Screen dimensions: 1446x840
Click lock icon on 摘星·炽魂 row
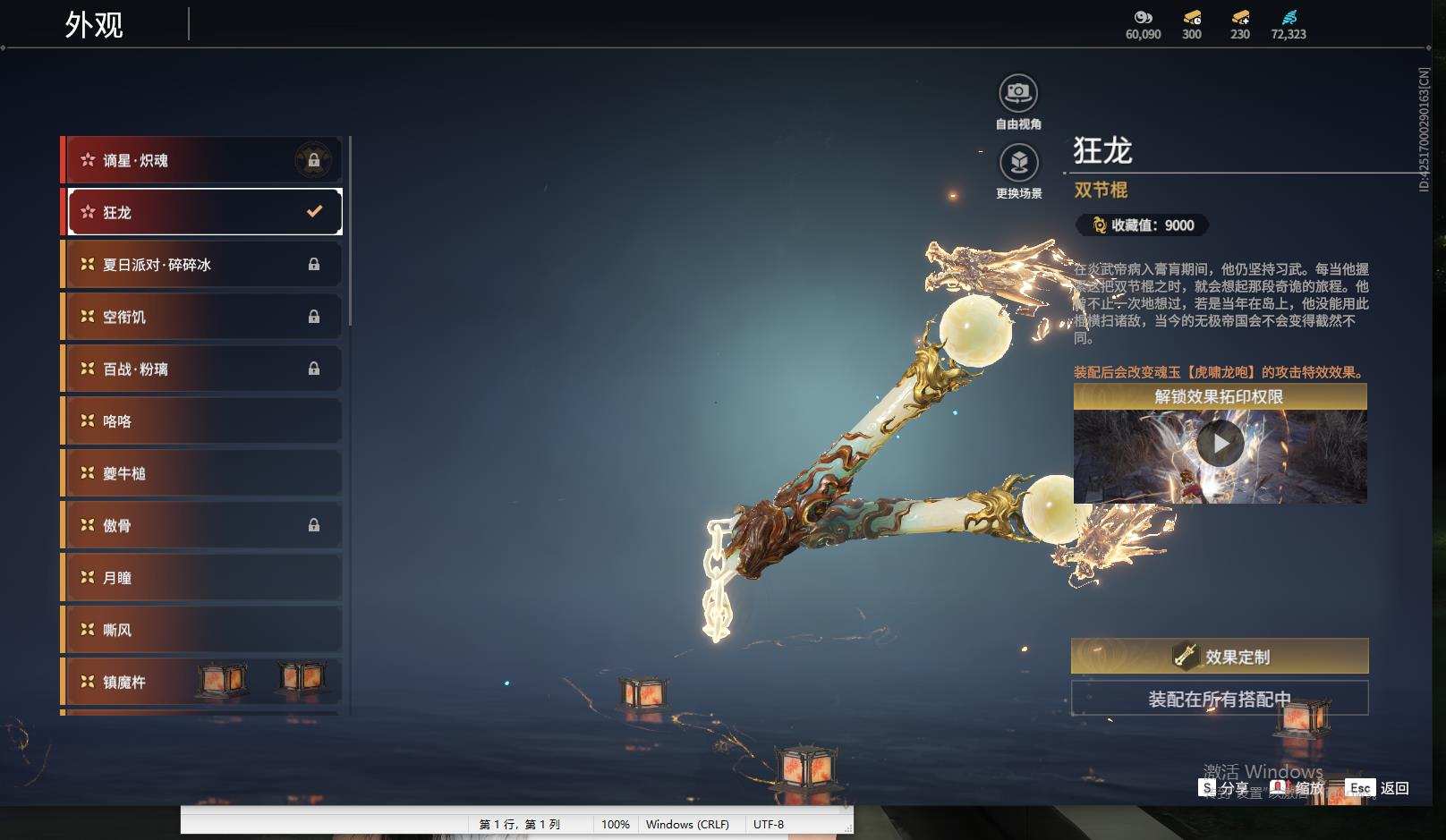point(314,160)
